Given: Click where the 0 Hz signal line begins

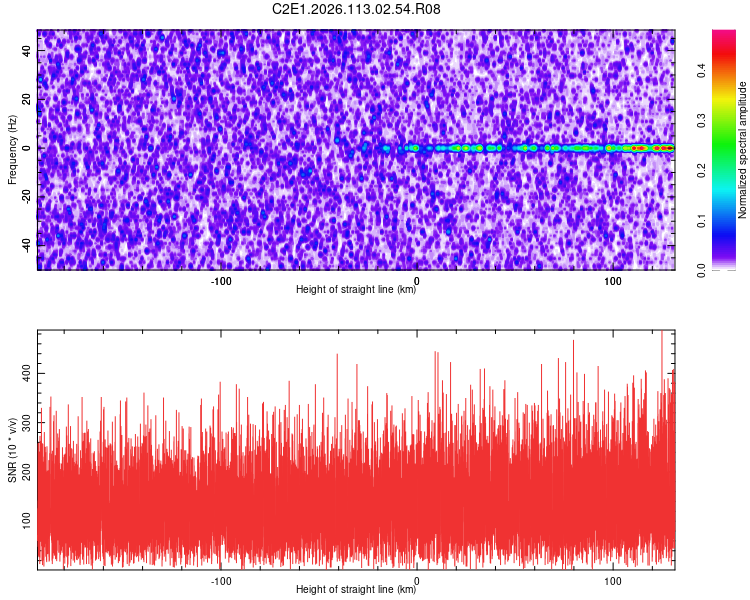Looking at the screenshot, I should click(x=386, y=149).
